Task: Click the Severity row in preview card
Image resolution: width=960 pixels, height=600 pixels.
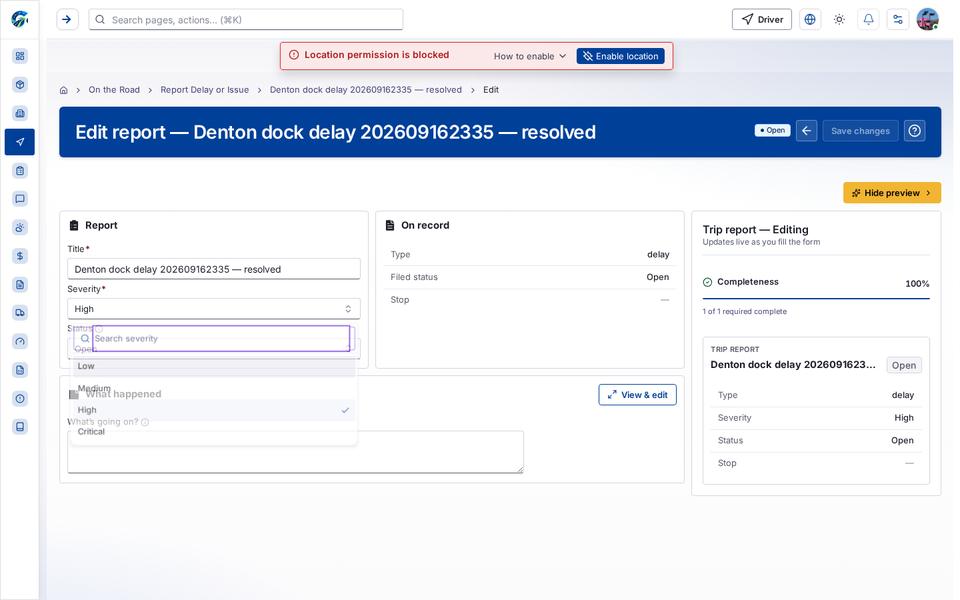Action: click(x=816, y=418)
